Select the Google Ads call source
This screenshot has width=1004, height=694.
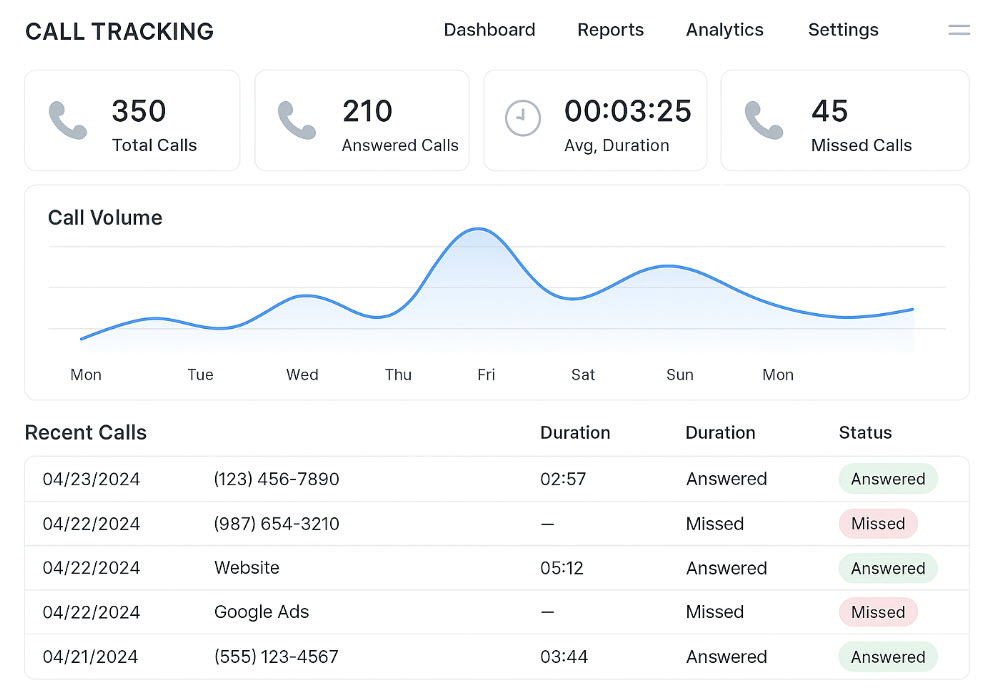261,612
